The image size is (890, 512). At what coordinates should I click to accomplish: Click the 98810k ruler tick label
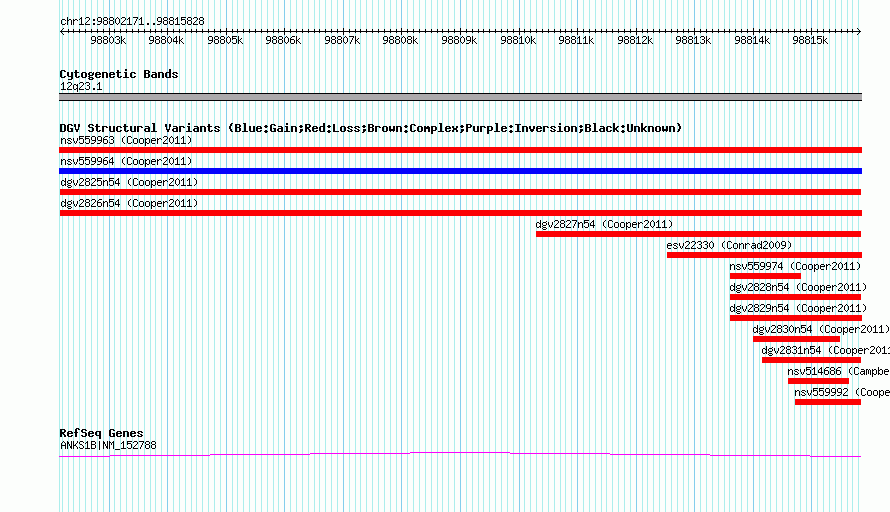point(518,40)
